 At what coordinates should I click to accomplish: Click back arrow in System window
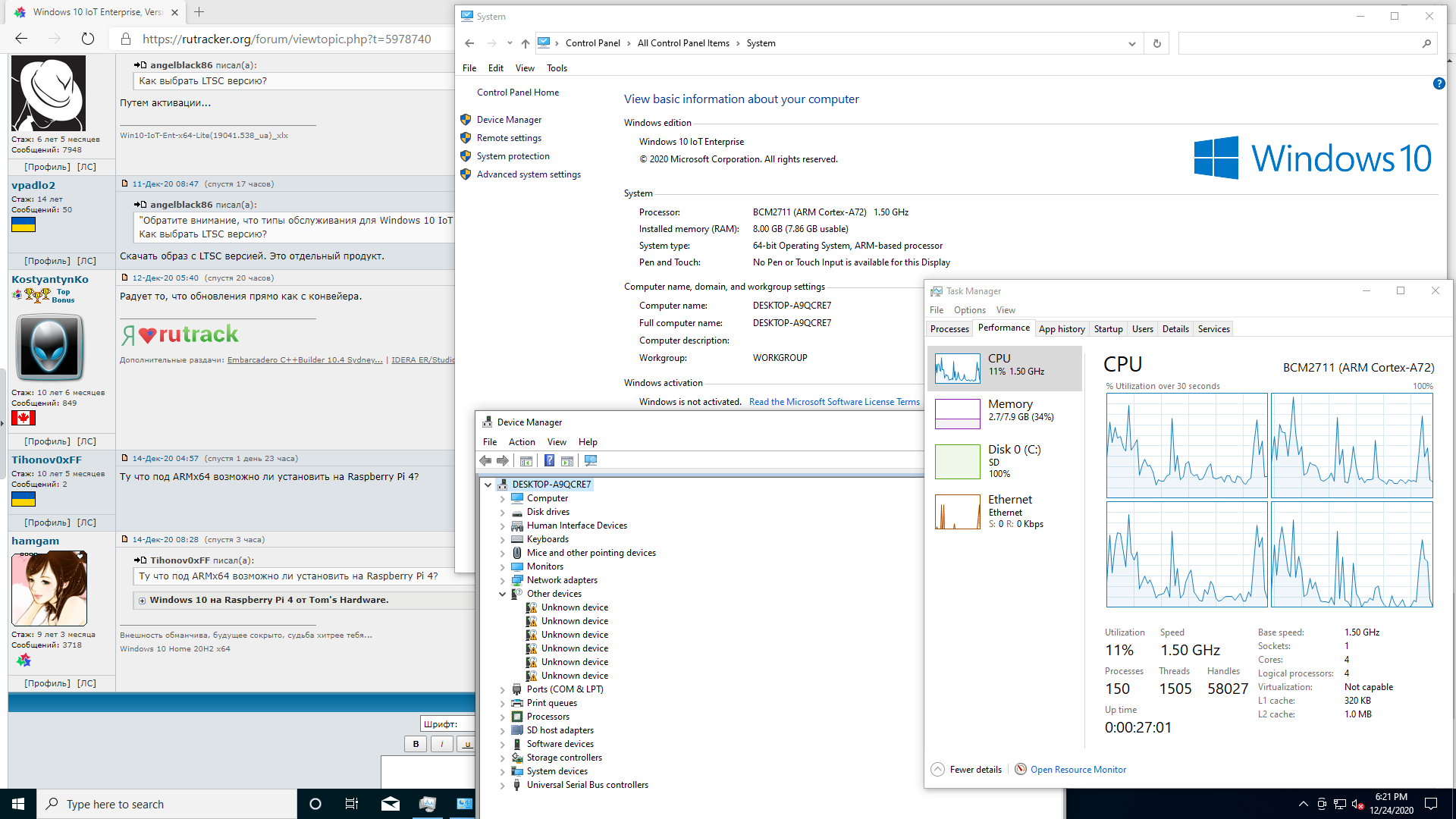469,43
